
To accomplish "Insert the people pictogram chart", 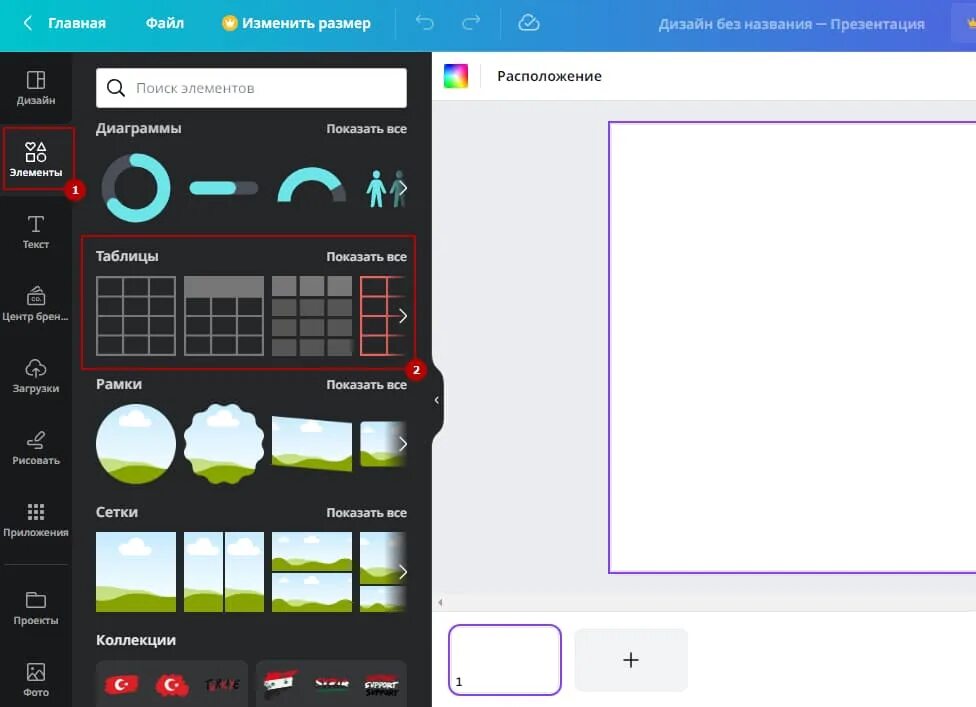I will coord(386,188).
